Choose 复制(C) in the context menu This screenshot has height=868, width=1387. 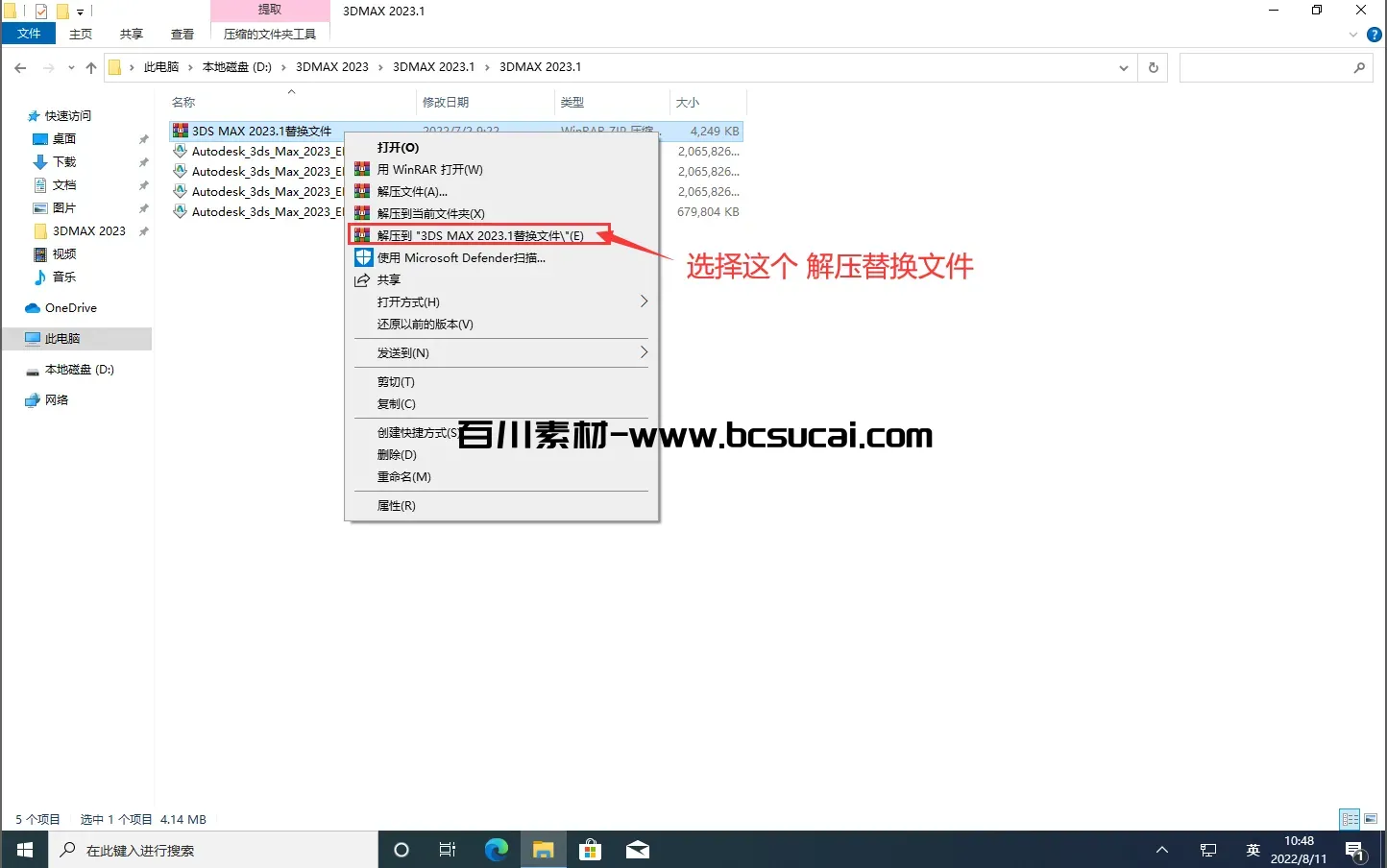(x=501, y=404)
